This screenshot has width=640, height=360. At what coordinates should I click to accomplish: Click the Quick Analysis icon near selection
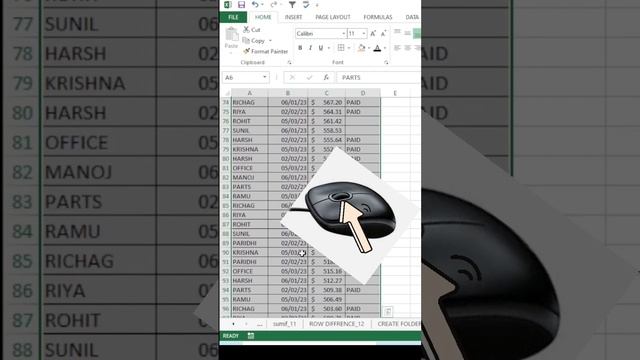click(388, 312)
